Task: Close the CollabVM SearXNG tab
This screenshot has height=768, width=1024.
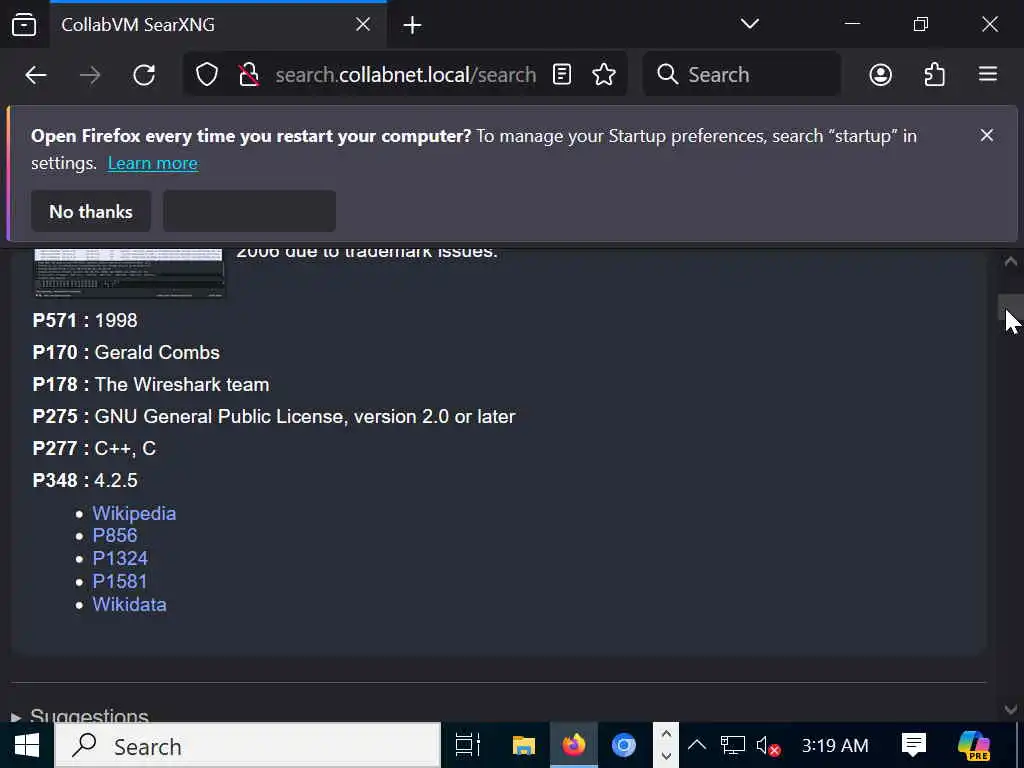Action: point(363,25)
